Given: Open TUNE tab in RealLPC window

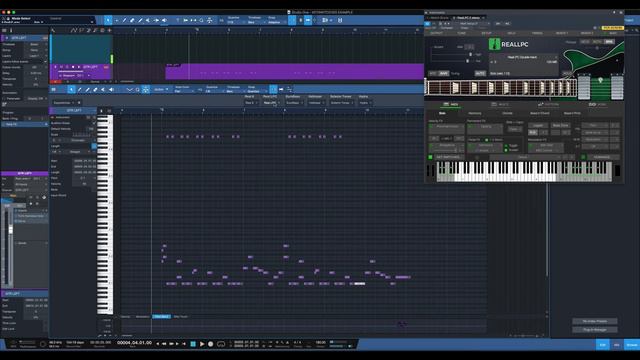Looking at the screenshot, I should pos(461,33).
